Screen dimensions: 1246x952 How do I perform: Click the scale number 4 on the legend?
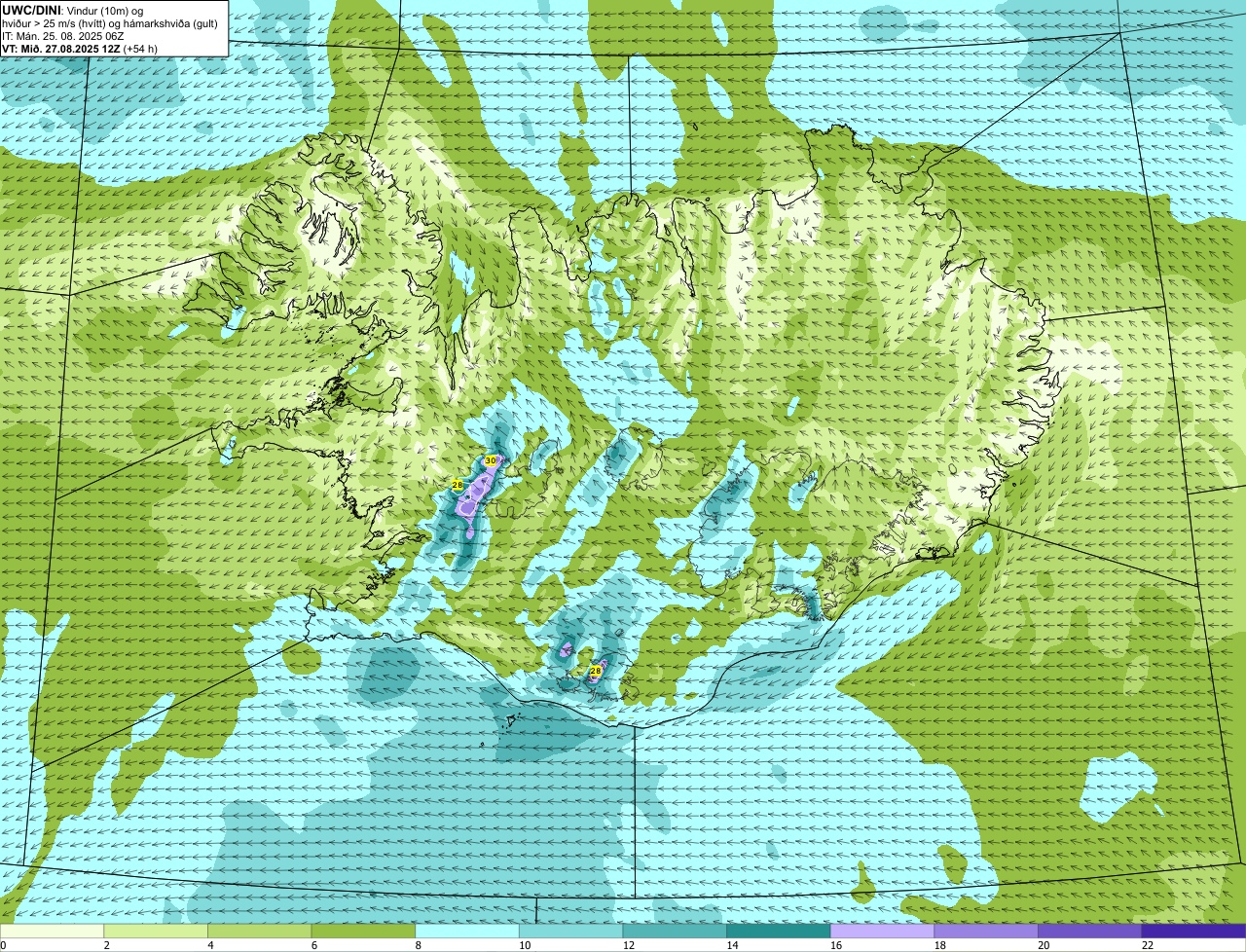[210, 945]
